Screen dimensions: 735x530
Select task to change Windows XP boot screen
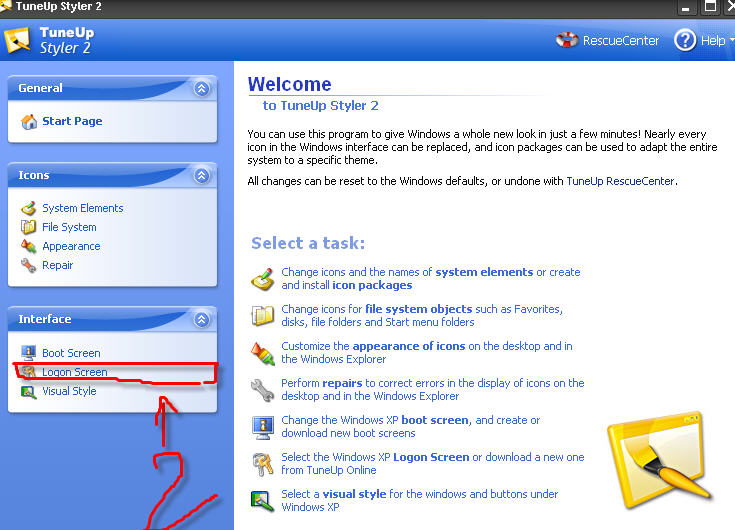pos(411,426)
